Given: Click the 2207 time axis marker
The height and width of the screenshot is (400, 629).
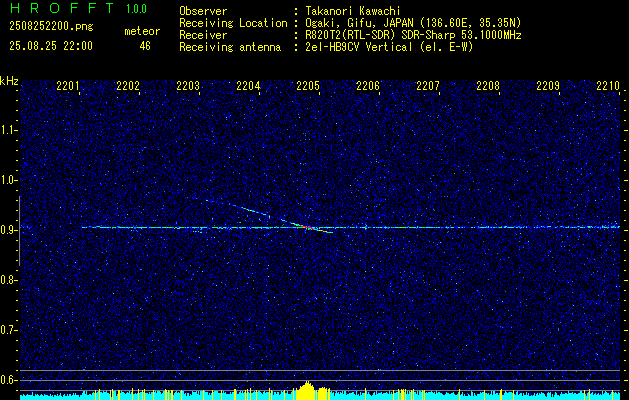Looking at the screenshot, I should tap(428, 85).
